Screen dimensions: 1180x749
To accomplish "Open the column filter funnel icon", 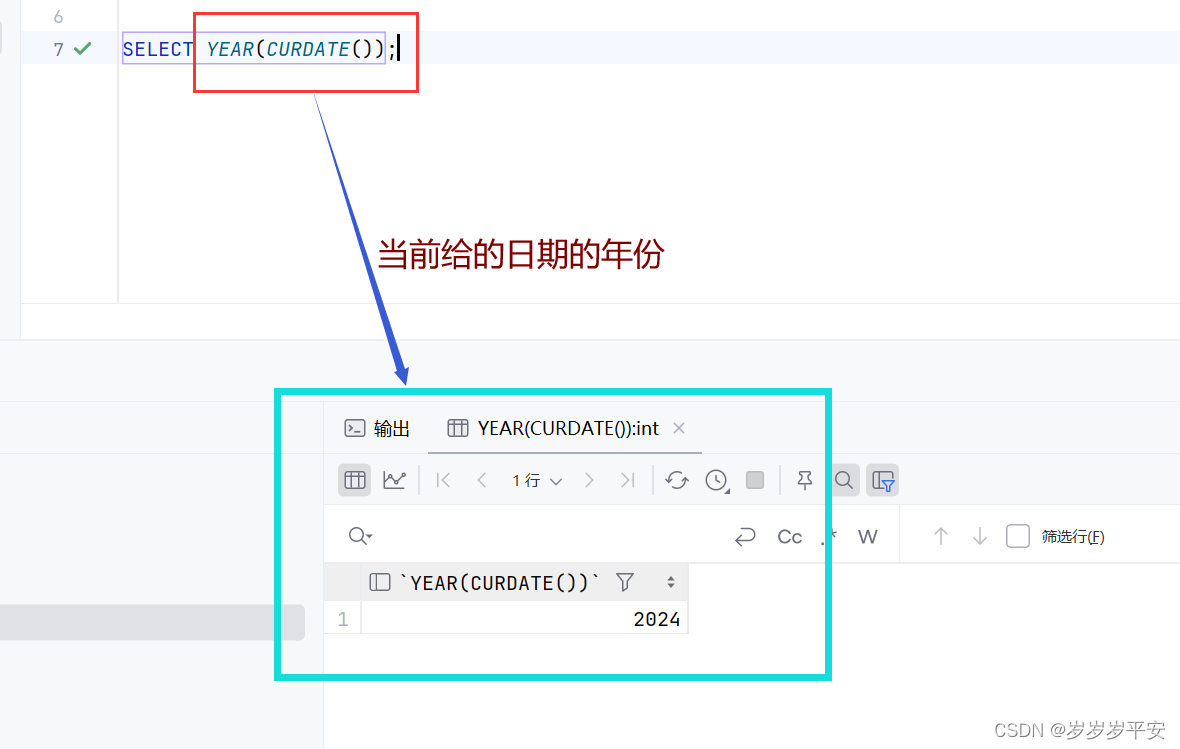I will [x=625, y=582].
